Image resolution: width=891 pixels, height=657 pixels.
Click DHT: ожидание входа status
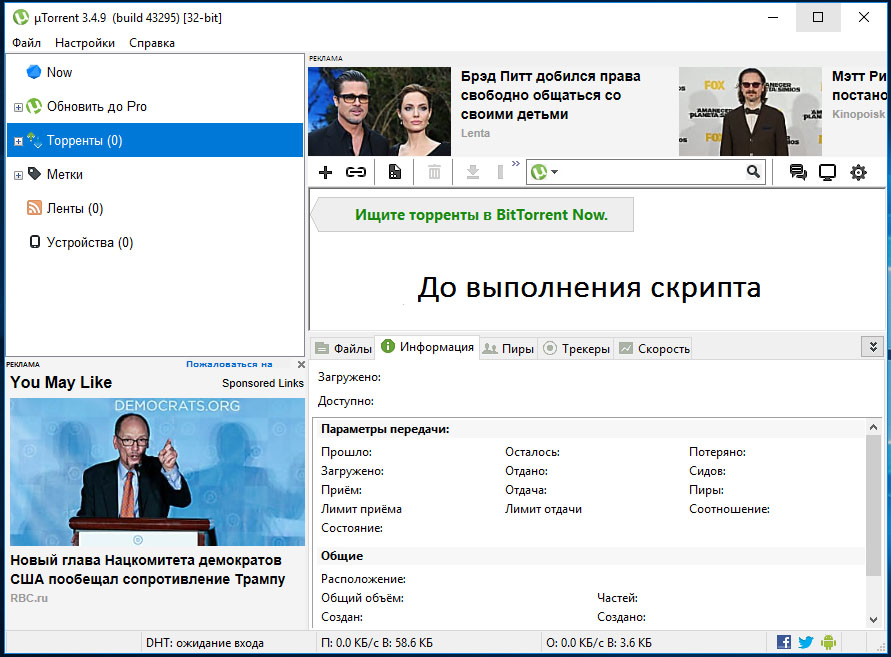click(x=205, y=643)
